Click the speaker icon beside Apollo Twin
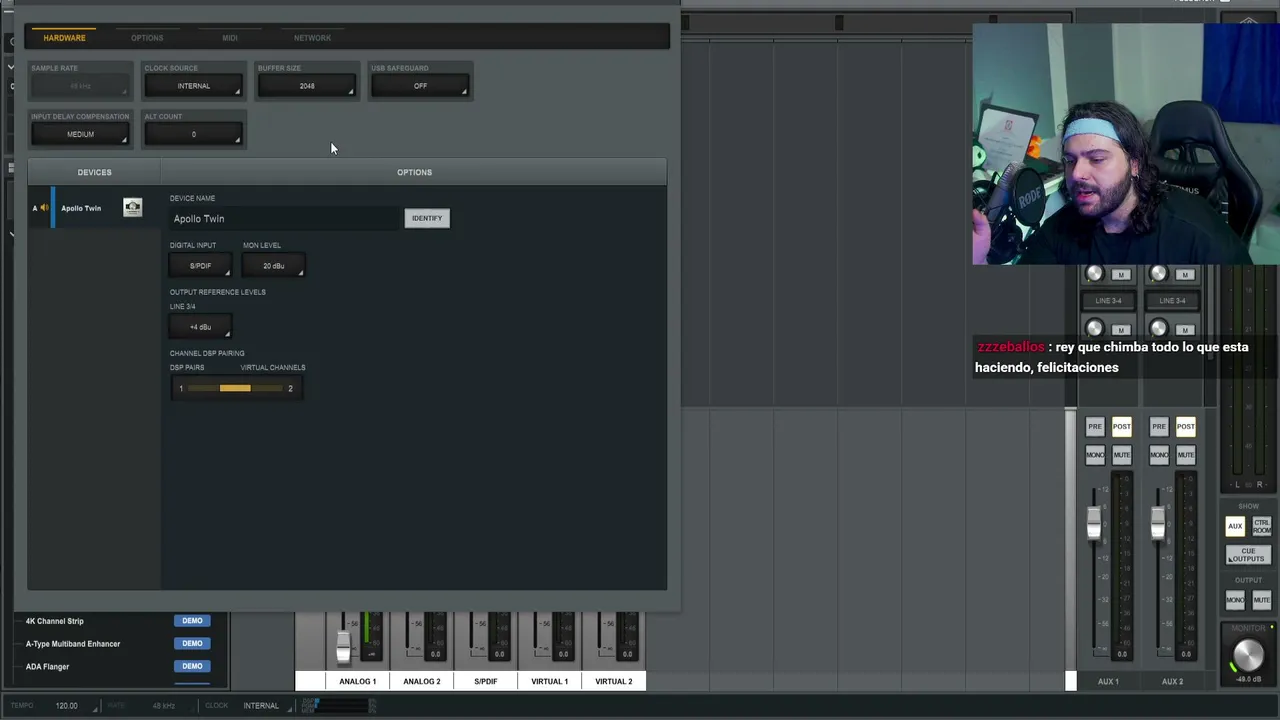Image resolution: width=1280 pixels, height=720 pixels. pos(44,208)
